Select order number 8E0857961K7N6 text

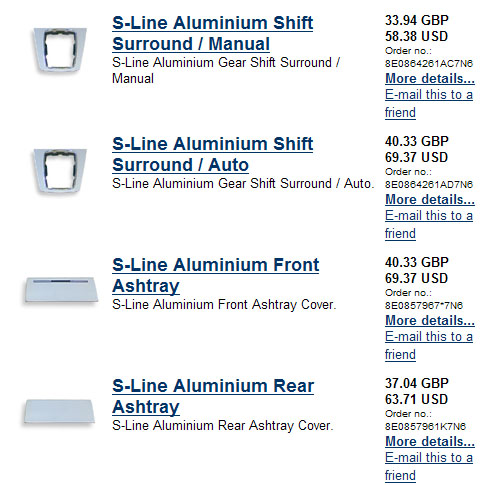pos(425,426)
